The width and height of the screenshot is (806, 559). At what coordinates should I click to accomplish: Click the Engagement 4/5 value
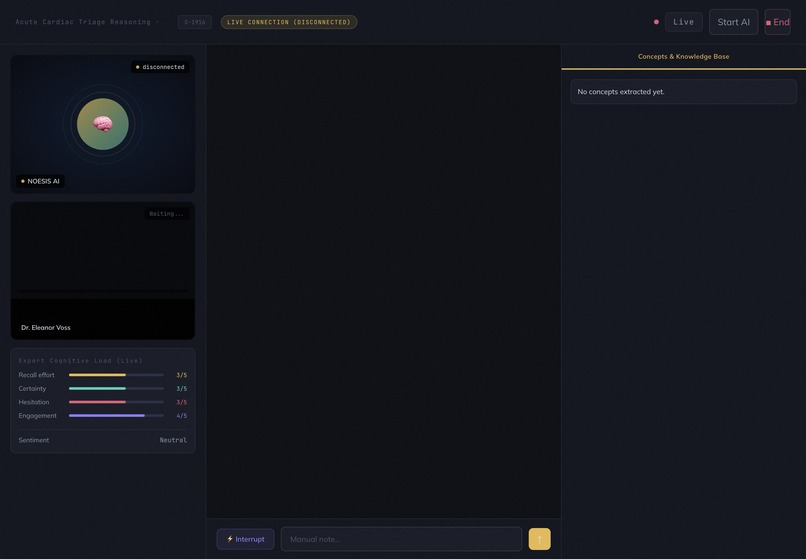click(x=181, y=416)
